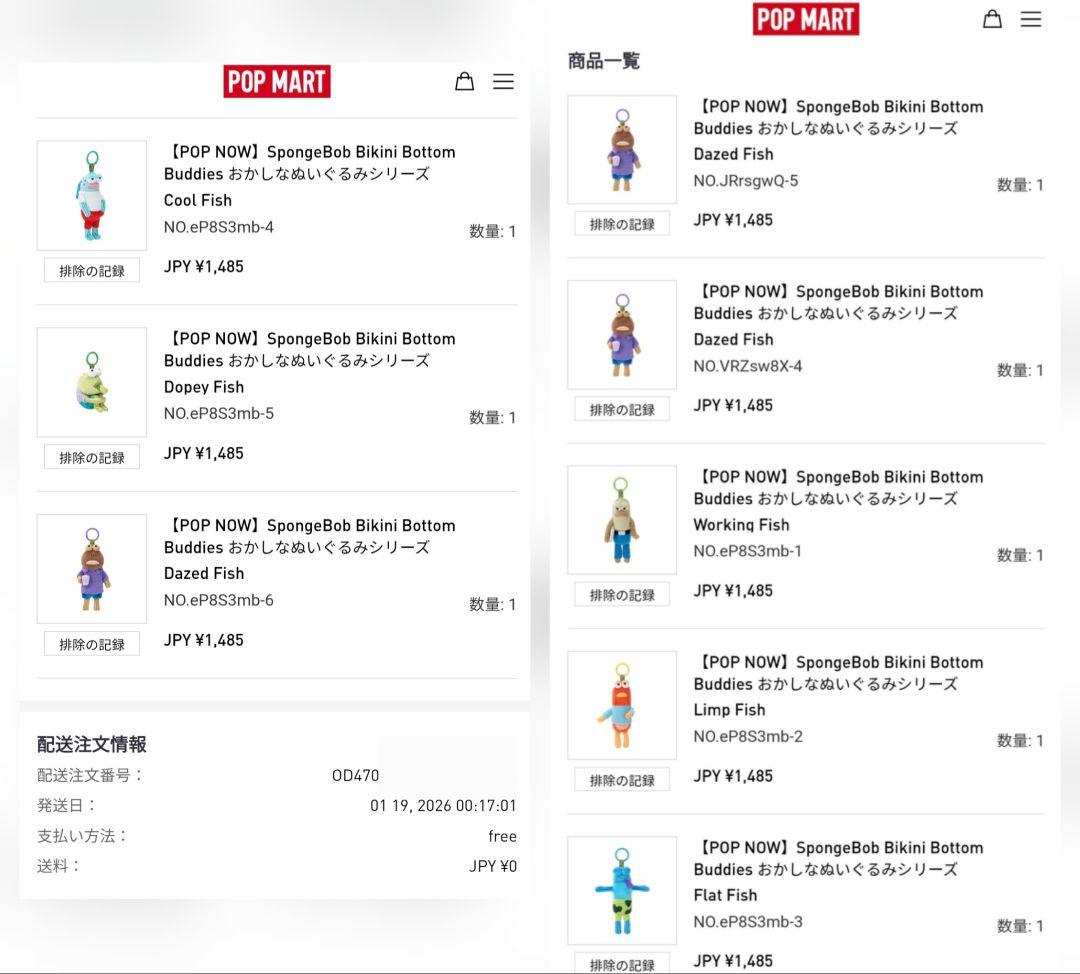The height and width of the screenshot is (974, 1080).
Task: Click POP MART logo in left screen
Action: click(277, 81)
